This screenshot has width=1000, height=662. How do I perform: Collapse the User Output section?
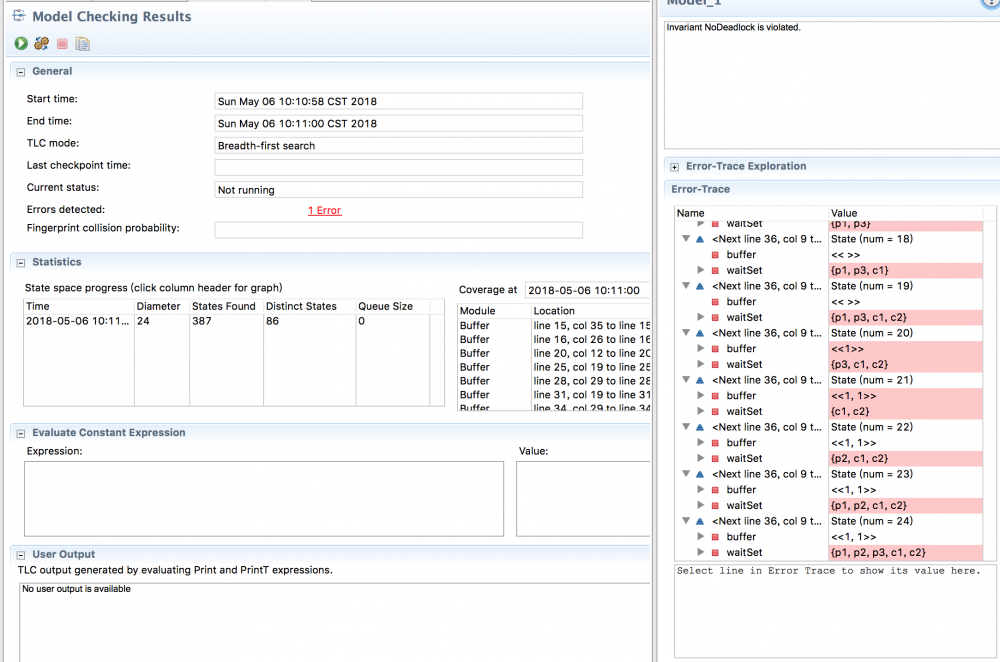point(21,555)
